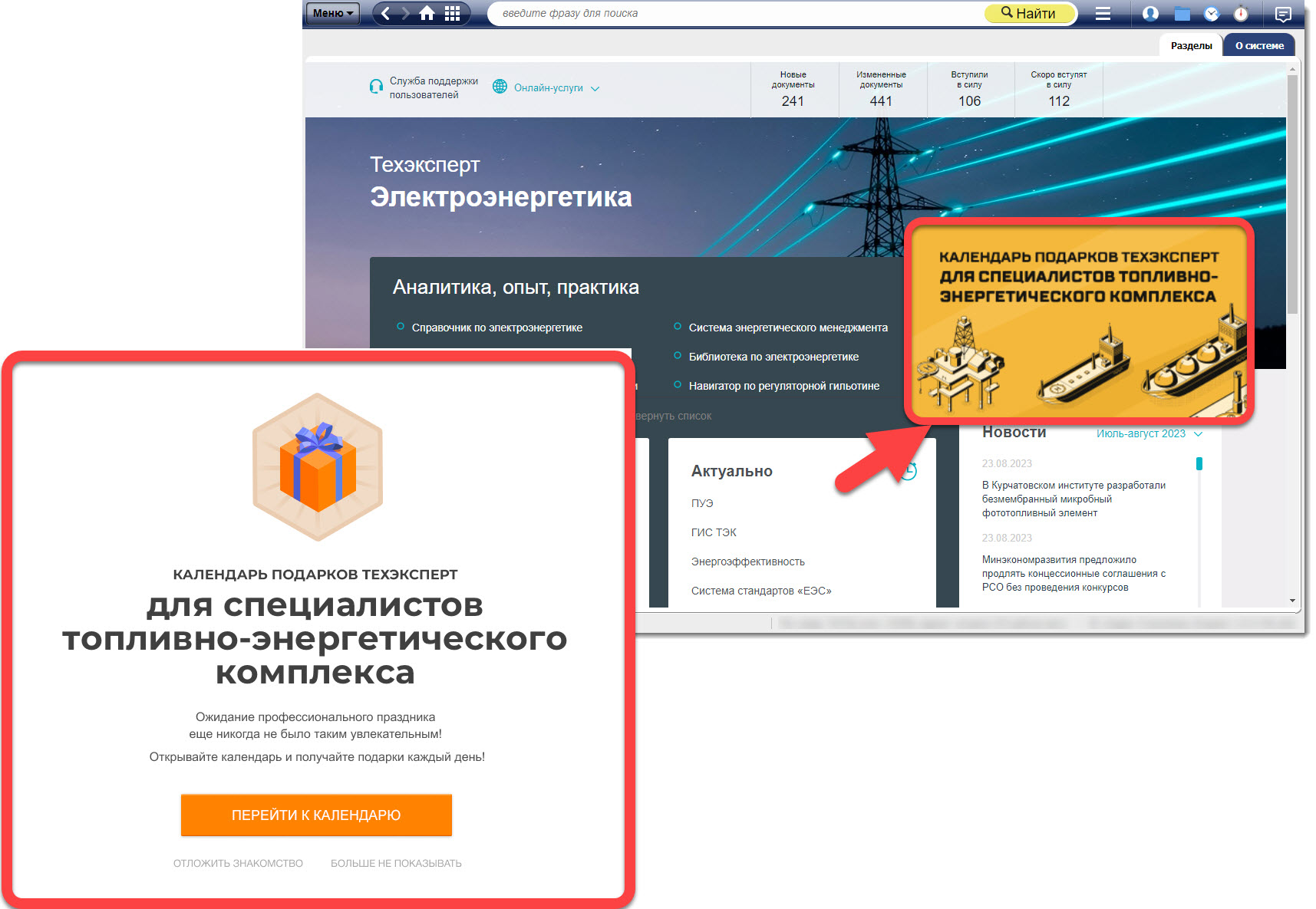Click the support headset icon

pyautogui.click(x=376, y=87)
